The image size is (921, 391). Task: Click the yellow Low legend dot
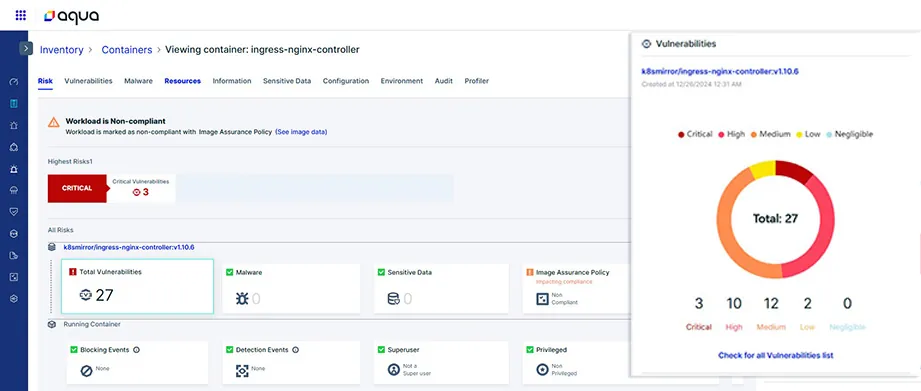[799, 134]
